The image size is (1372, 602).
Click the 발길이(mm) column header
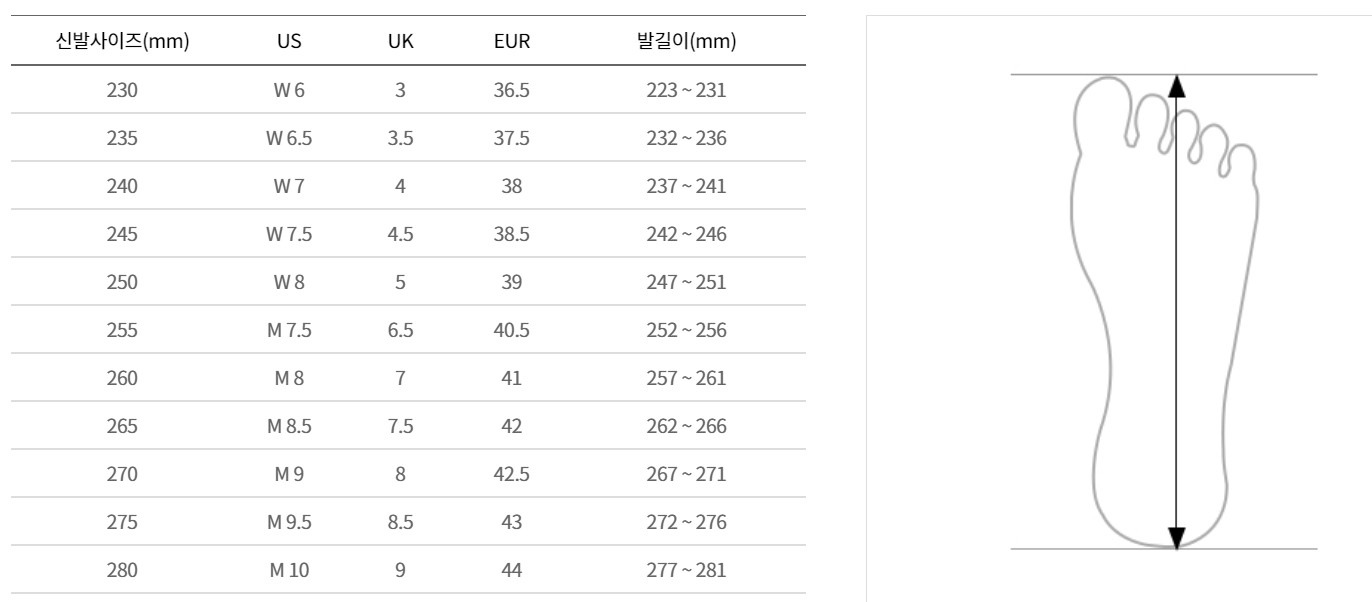click(x=685, y=42)
